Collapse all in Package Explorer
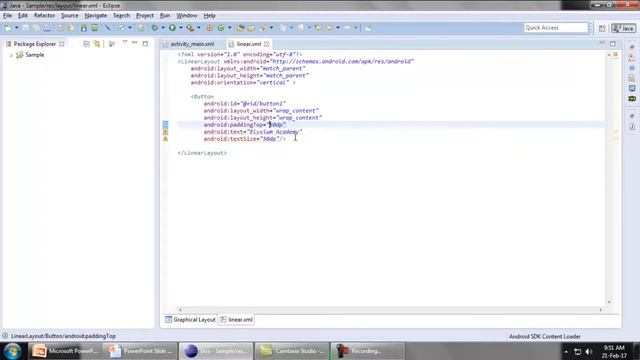Image resolution: width=640 pixels, height=360 pixels. coord(87,44)
